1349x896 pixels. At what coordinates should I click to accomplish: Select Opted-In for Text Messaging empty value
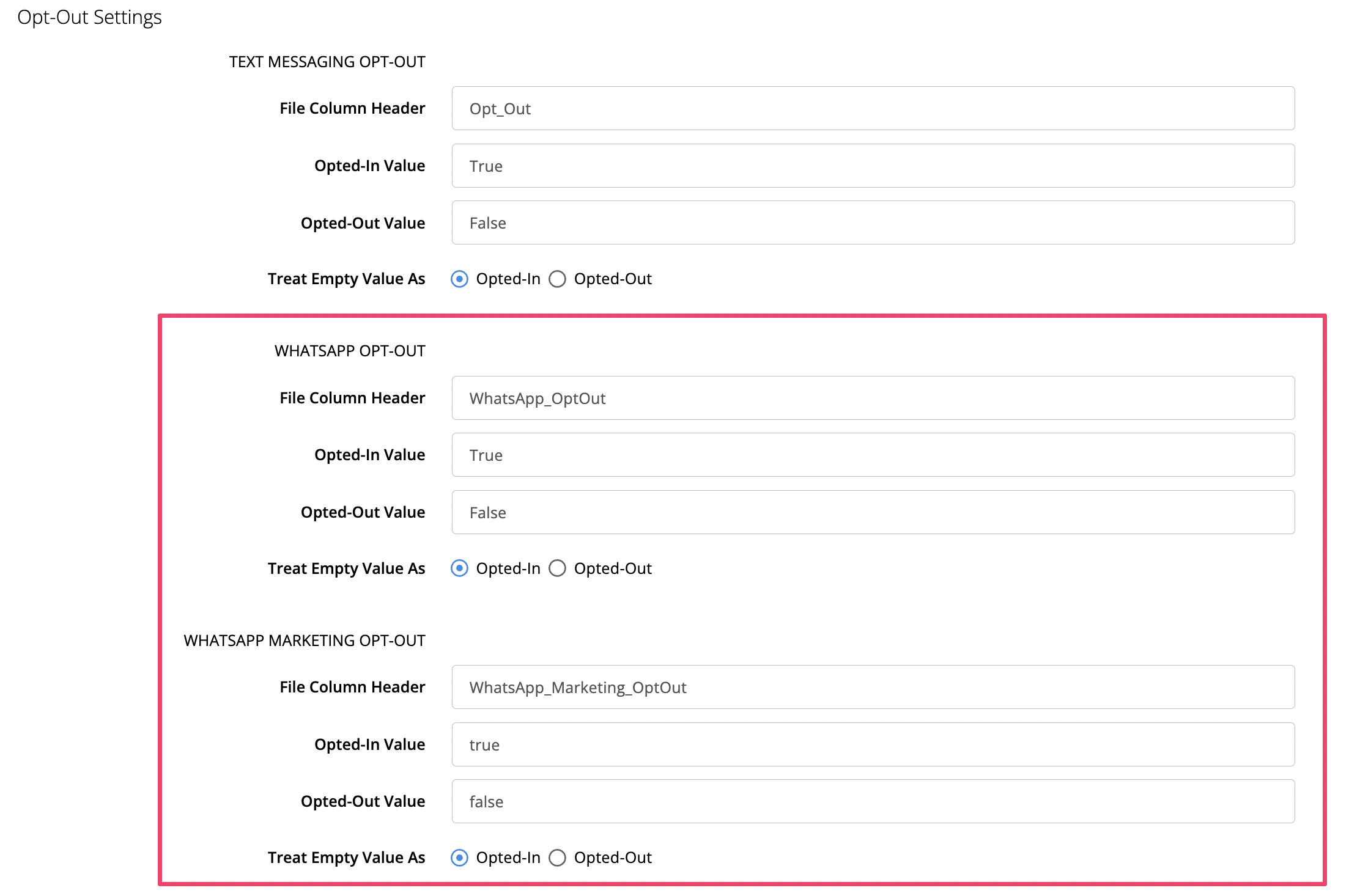pyautogui.click(x=459, y=279)
